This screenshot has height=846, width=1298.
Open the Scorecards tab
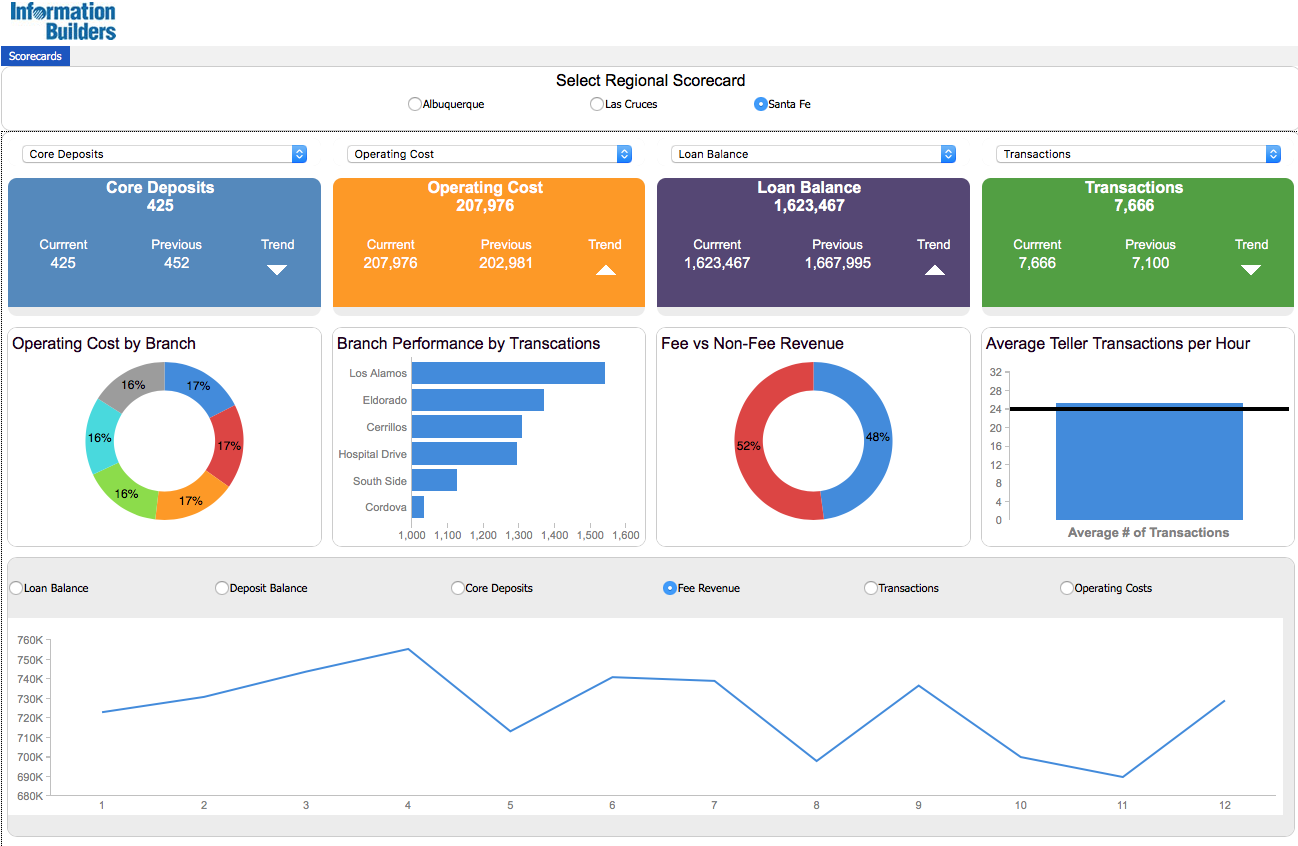click(x=35, y=57)
